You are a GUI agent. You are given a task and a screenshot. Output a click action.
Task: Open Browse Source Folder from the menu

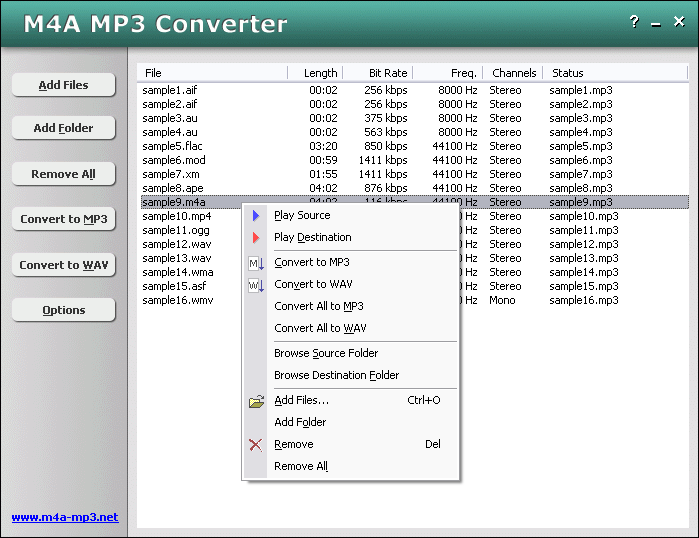(351, 353)
